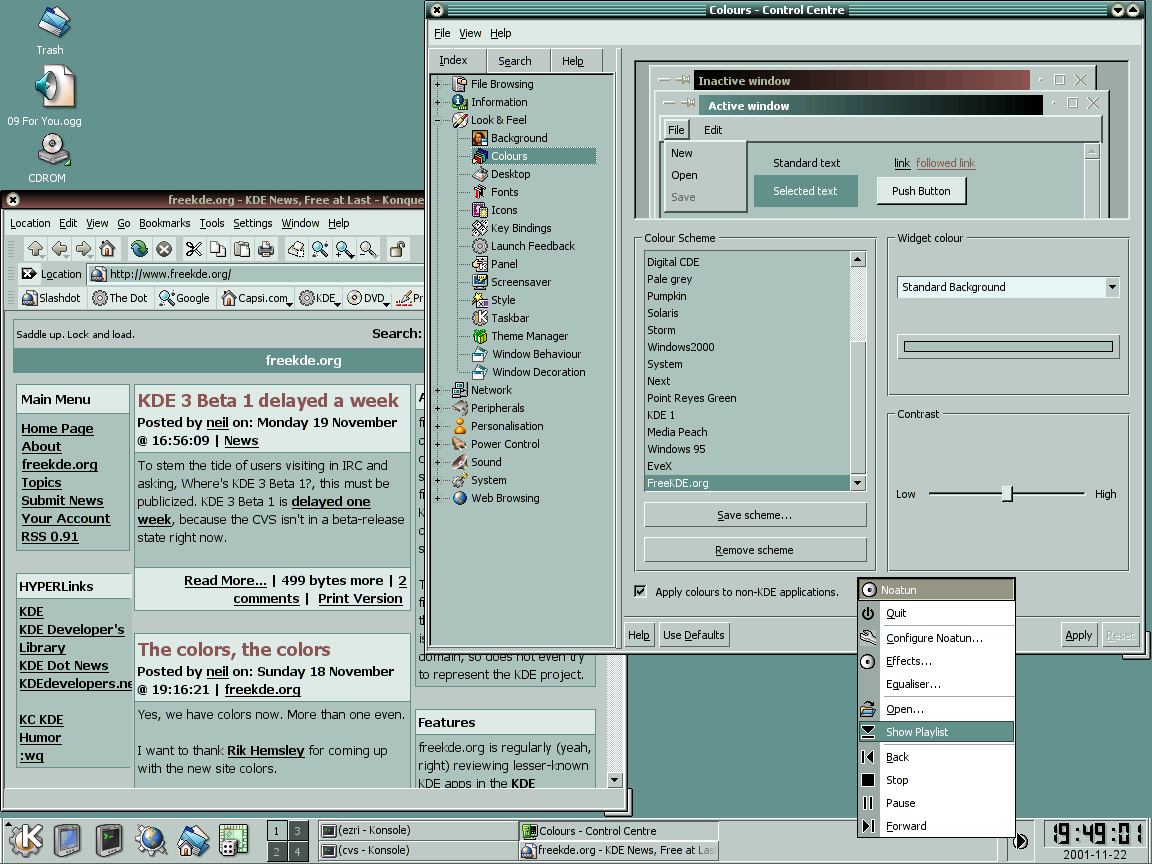
Task: Click the widget colour swatch button
Action: pos(1008,347)
